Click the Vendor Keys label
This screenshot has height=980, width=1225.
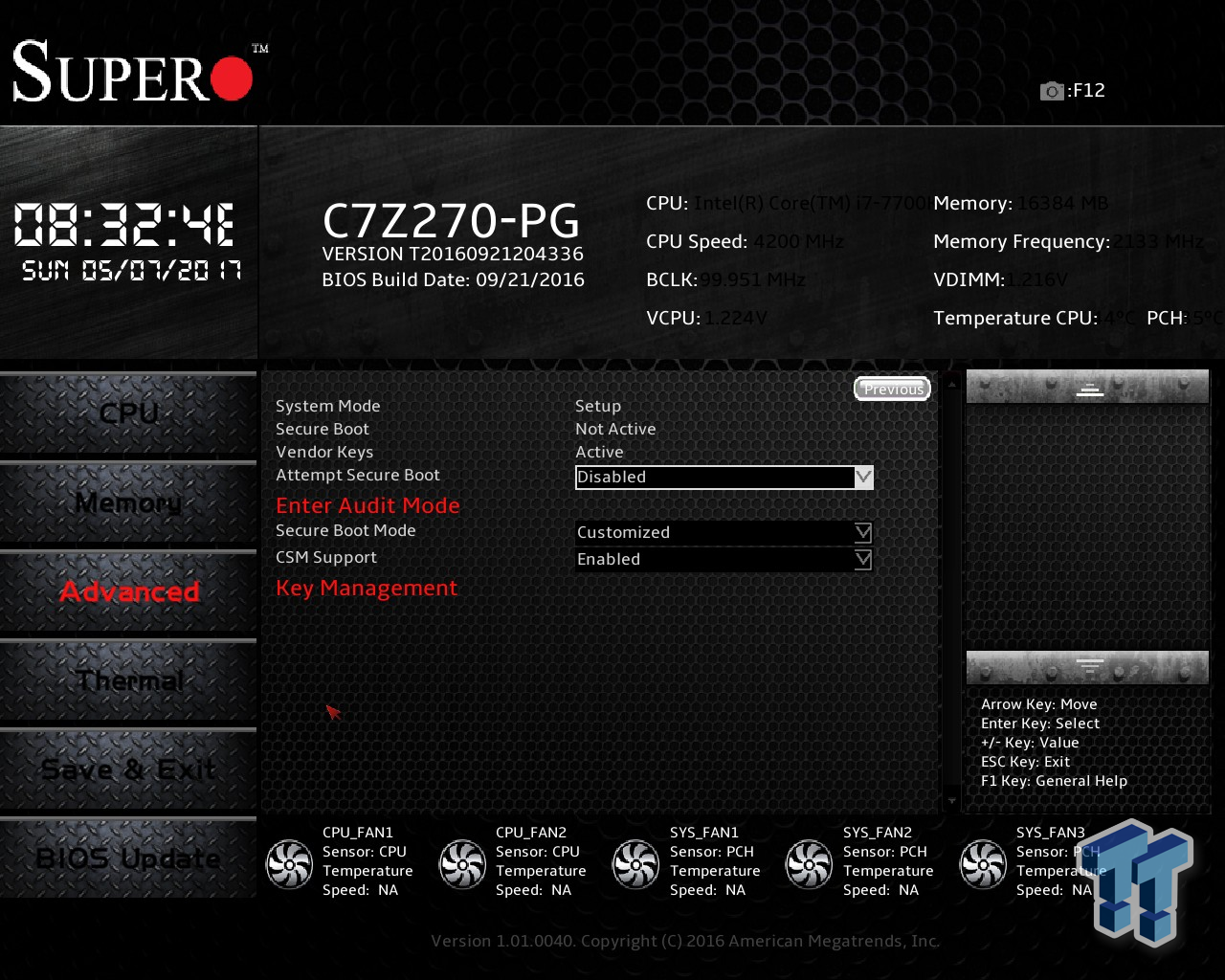click(x=324, y=453)
